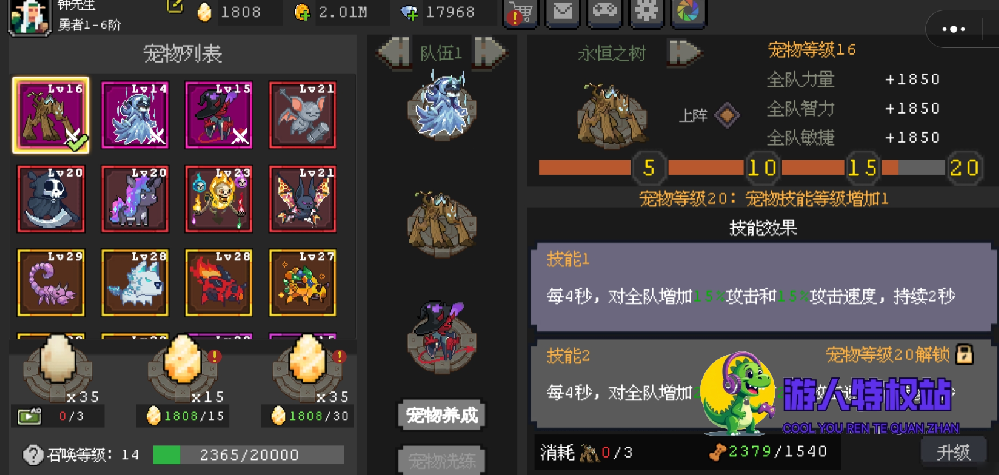
Task: Open the settings gear icon
Action: (x=647, y=13)
